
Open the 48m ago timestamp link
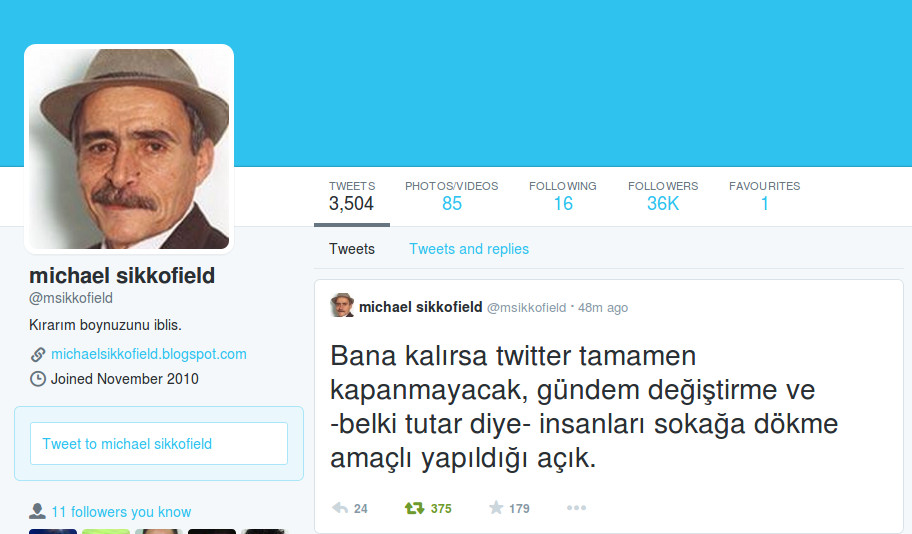pyautogui.click(x=603, y=308)
